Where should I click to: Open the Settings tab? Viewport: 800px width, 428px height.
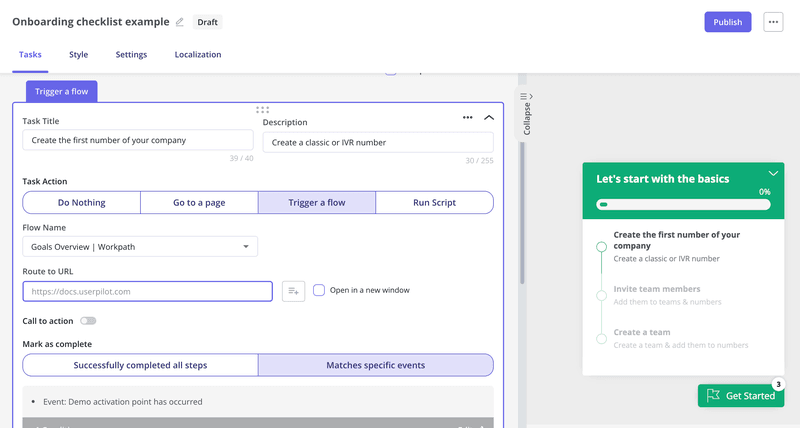(x=131, y=55)
